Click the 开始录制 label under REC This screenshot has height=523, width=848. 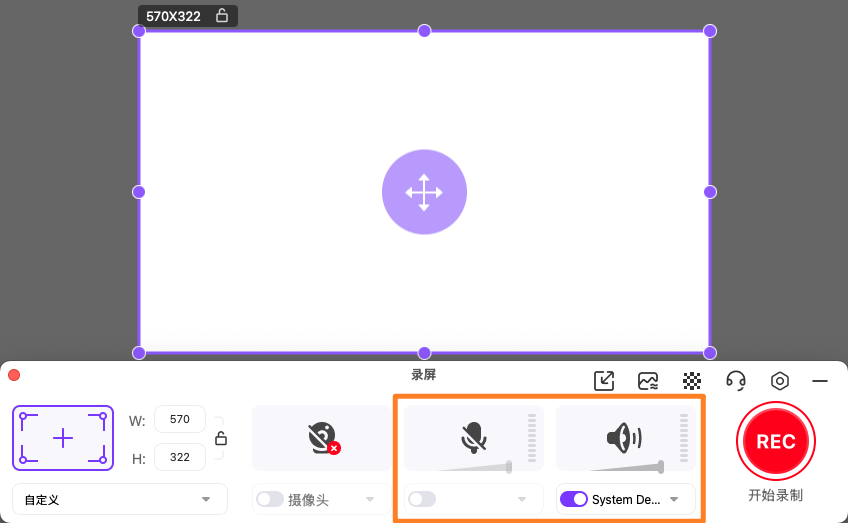pos(776,495)
